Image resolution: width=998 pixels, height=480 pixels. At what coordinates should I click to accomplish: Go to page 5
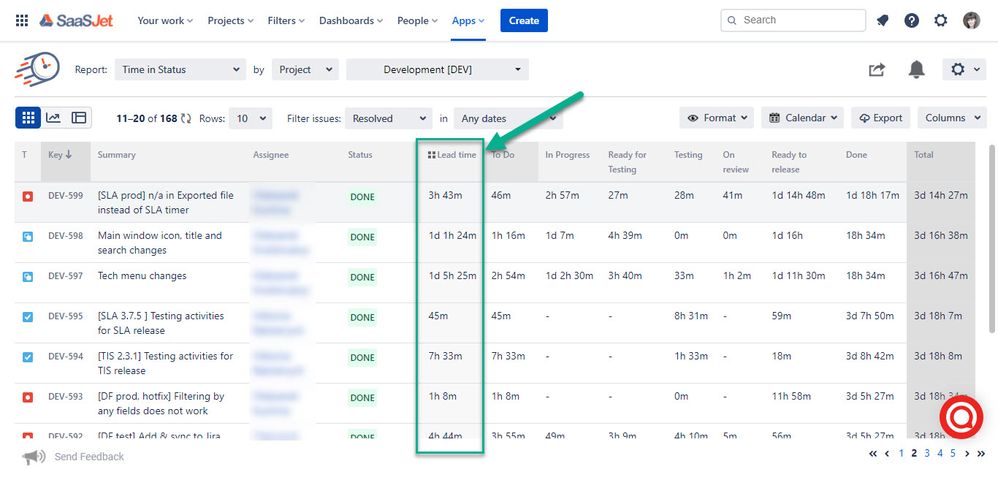click(953, 454)
